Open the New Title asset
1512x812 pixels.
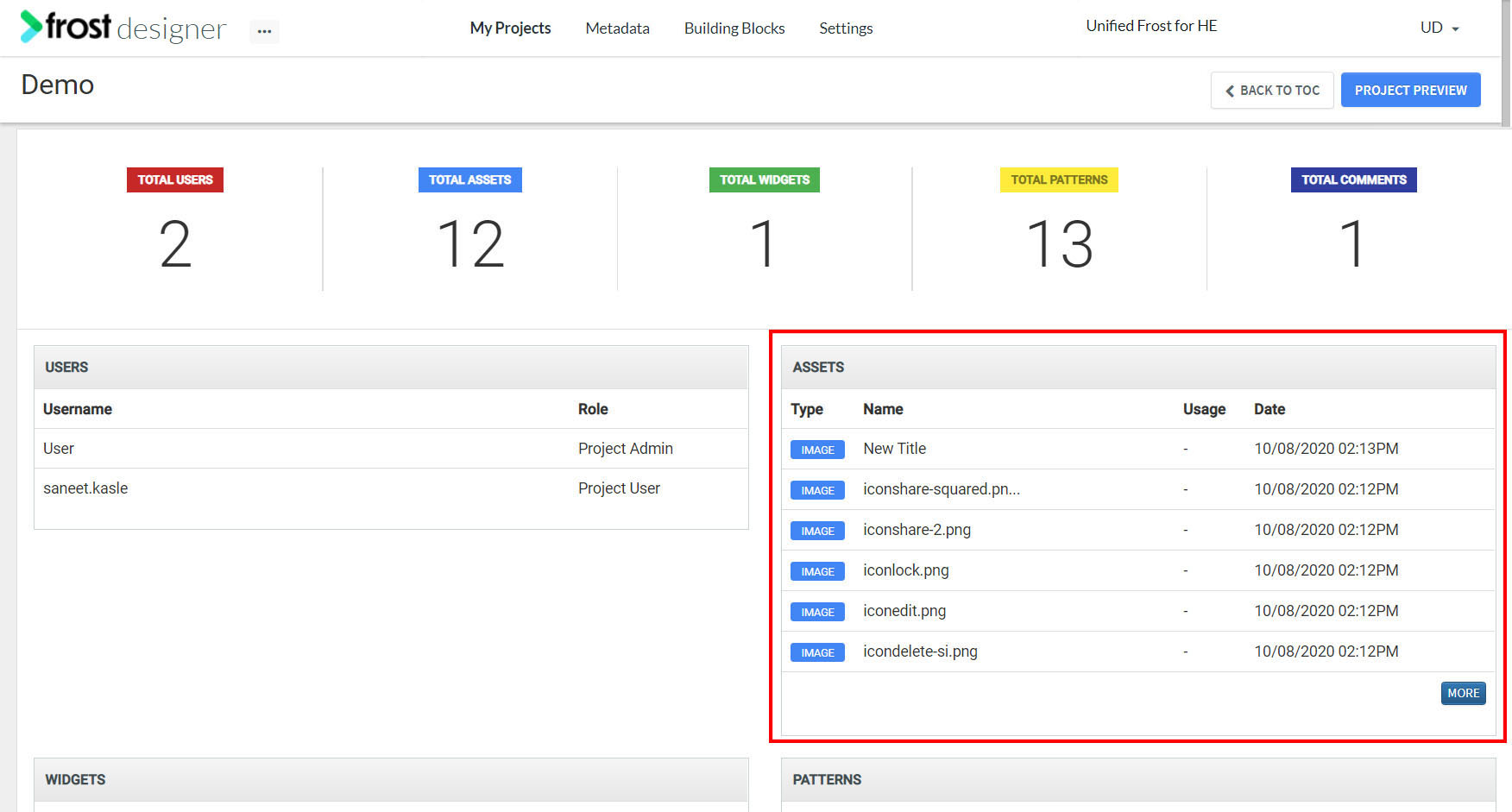[894, 449]
